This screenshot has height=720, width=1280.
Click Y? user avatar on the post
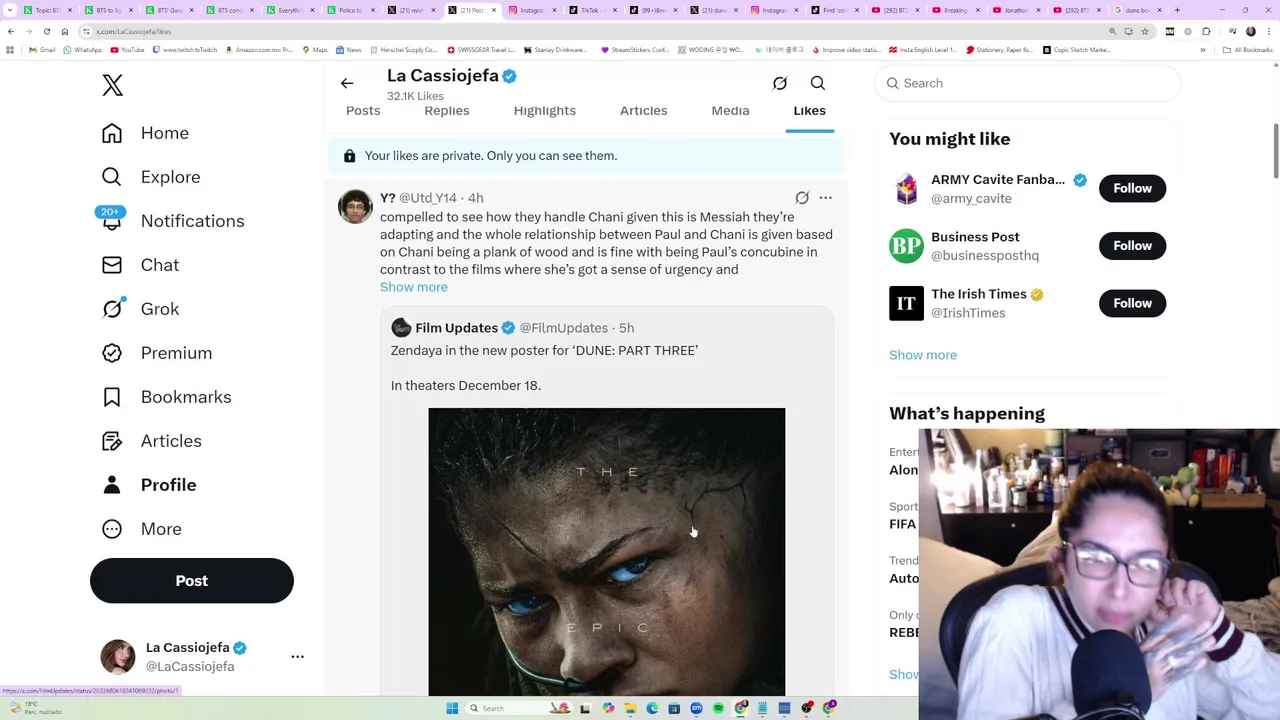[355, 206]
